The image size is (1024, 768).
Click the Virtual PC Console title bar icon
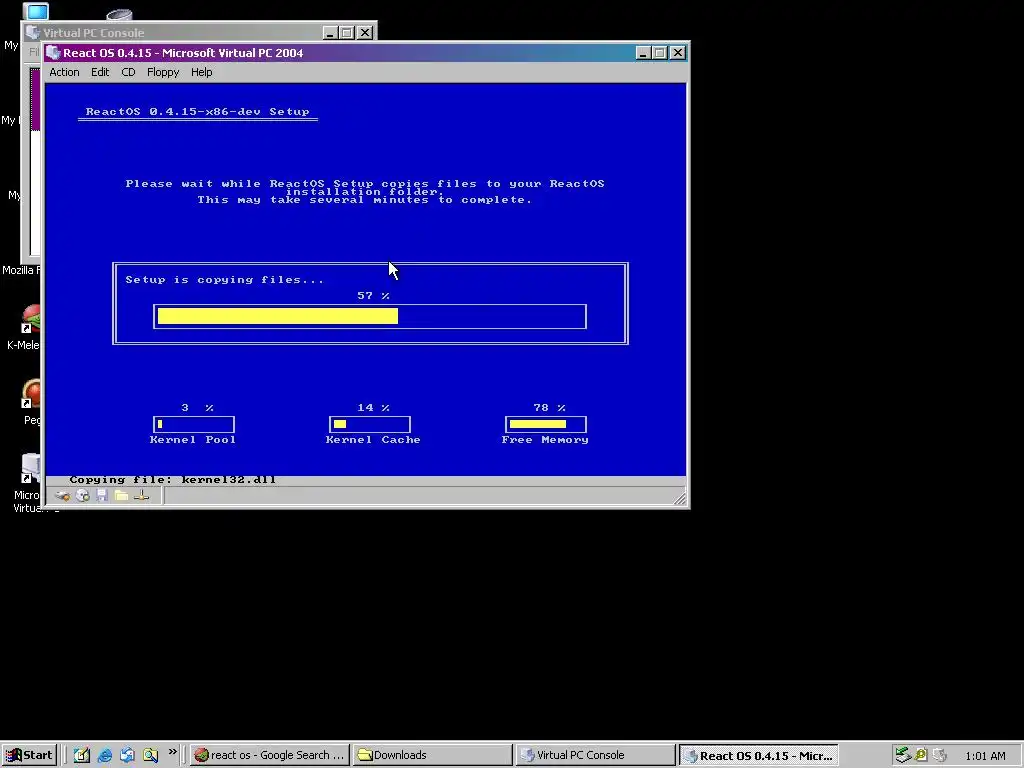[33, 33]
